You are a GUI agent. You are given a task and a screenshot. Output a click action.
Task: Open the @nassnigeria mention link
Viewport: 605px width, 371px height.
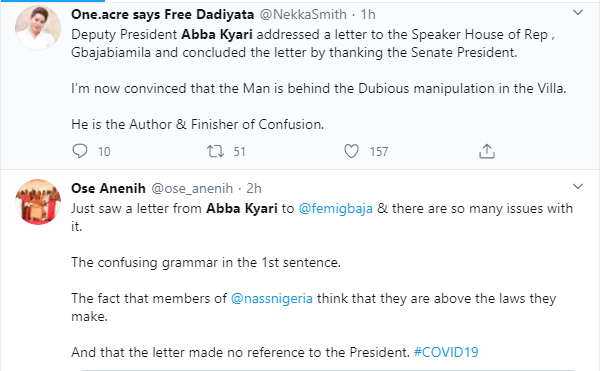pyautogui.click(x=272, y=298)
